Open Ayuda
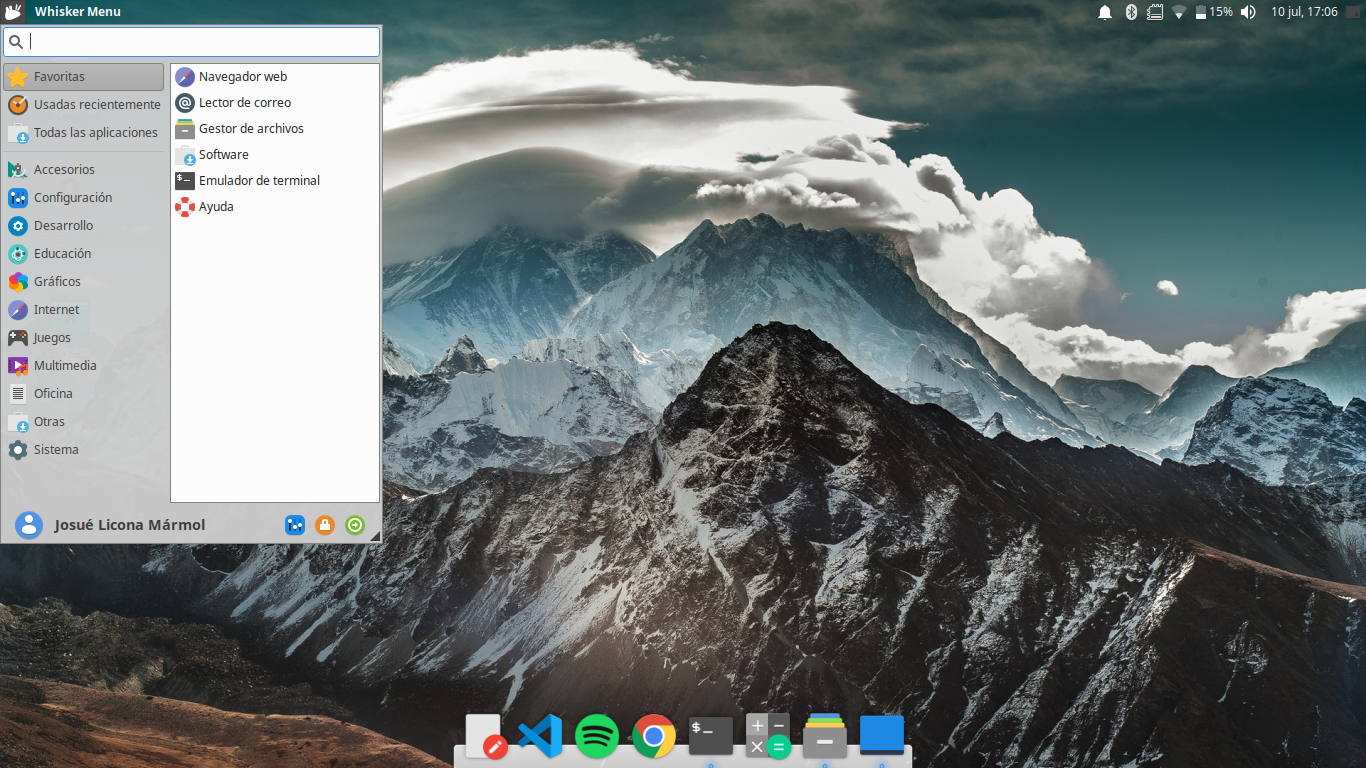This screenshot has width=1366, height=768. click(275, 206)
